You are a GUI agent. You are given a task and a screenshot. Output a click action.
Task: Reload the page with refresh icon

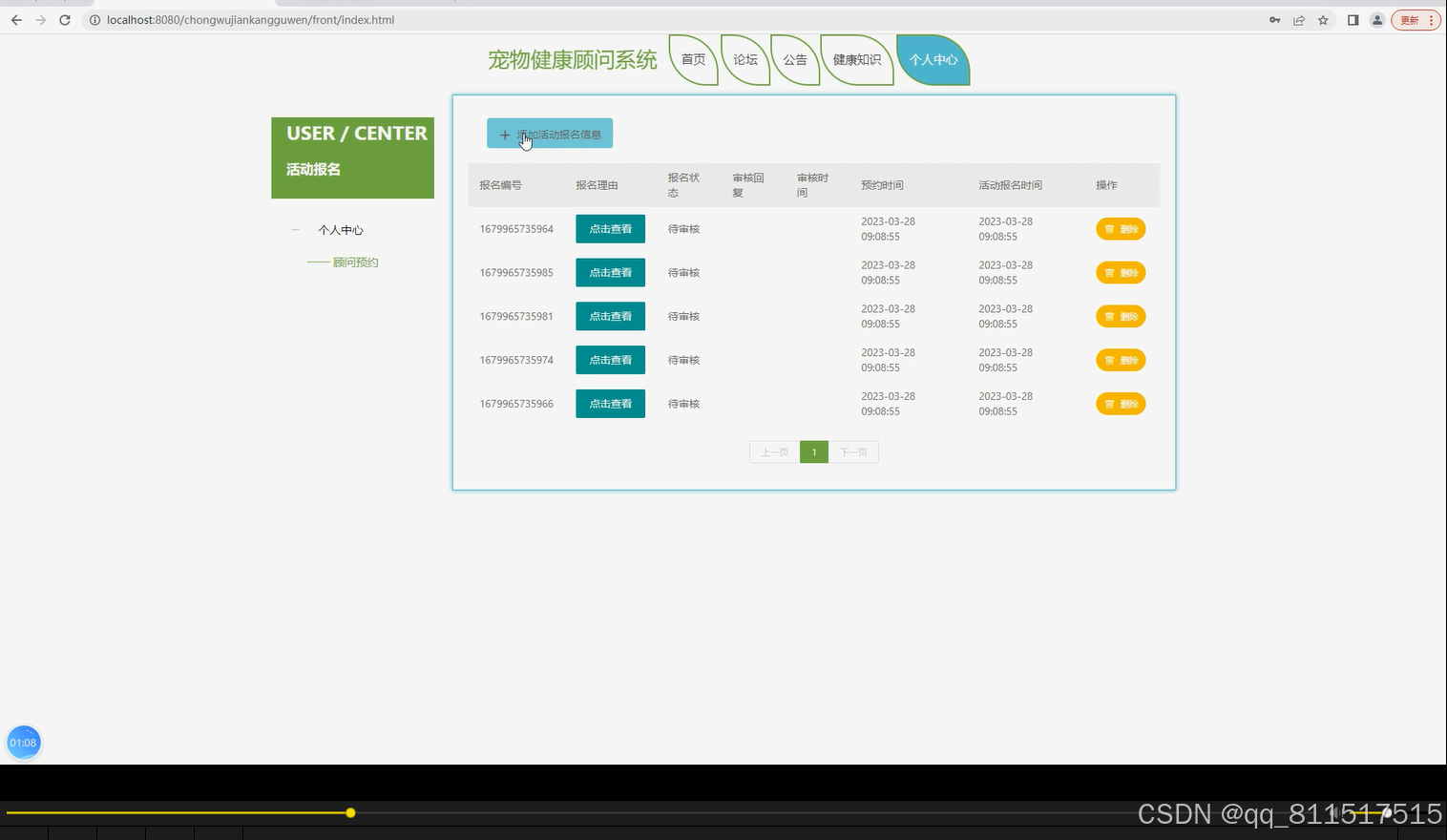pos(65,20)
